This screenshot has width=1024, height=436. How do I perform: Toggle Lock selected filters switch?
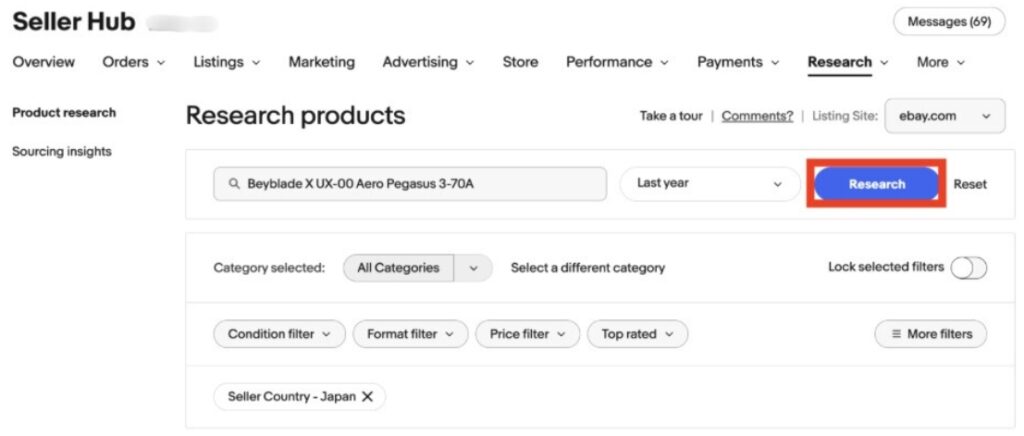click(x=968, y=268)
